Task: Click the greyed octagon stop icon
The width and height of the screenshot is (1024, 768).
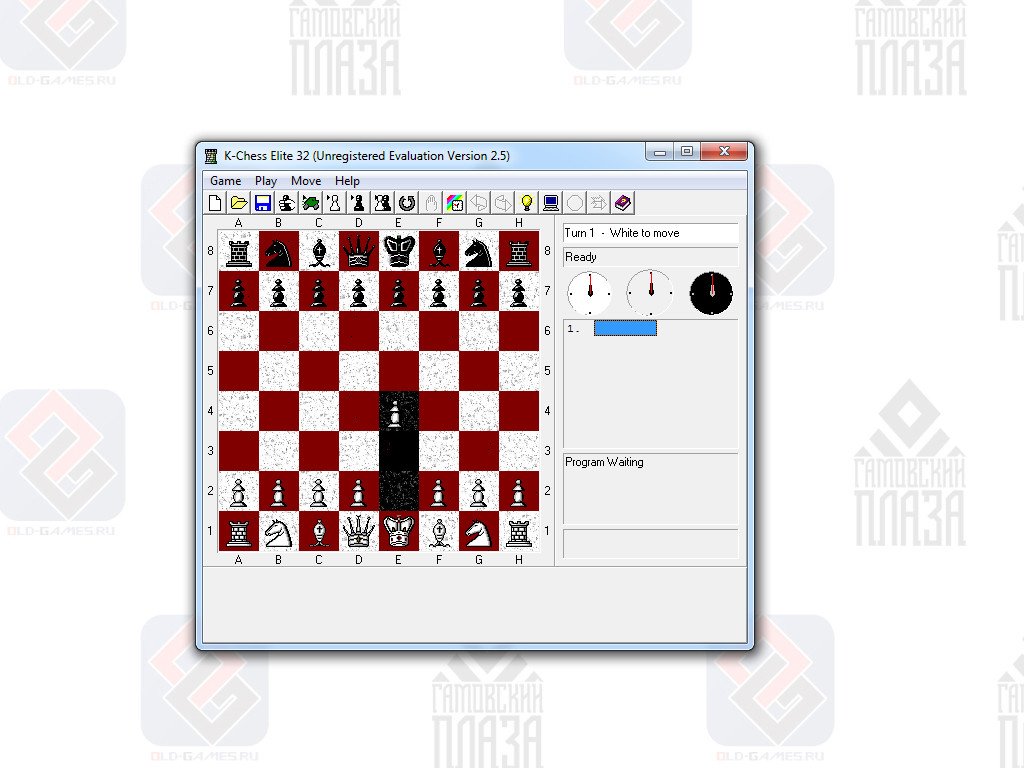Action: point(575,203)
